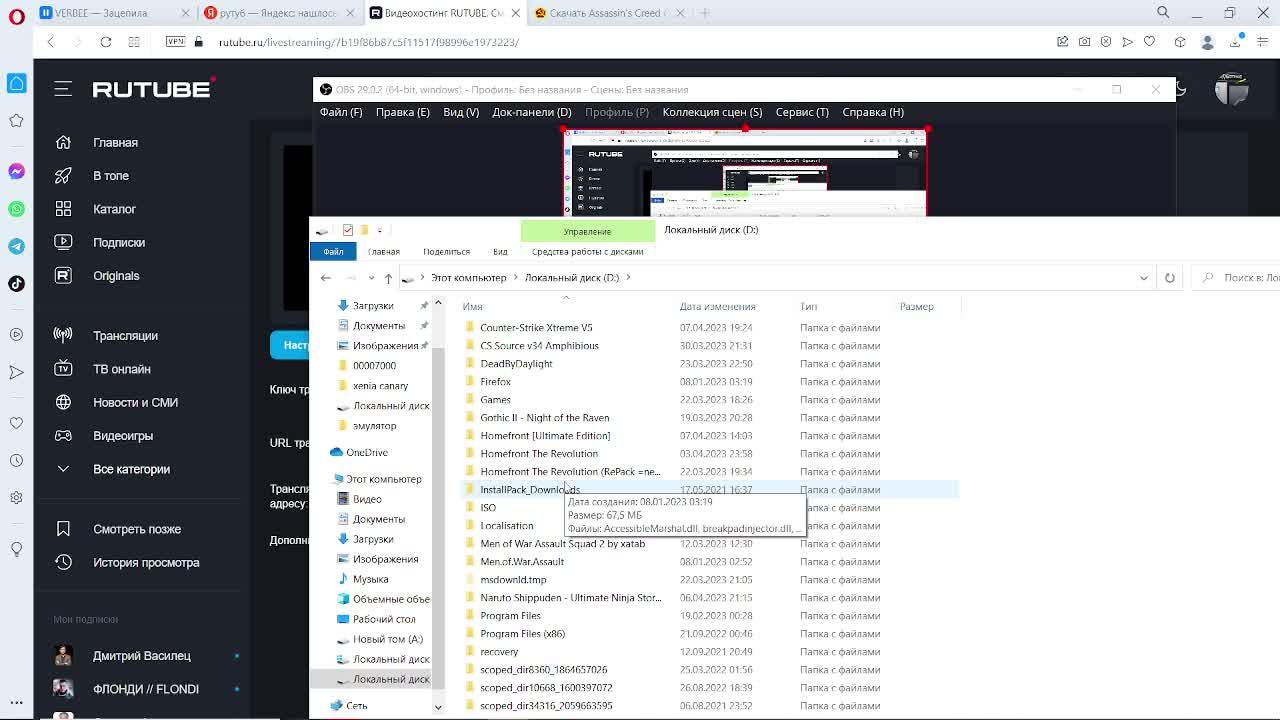Open OBS Док-панели (D) menu

coord(532,112)
